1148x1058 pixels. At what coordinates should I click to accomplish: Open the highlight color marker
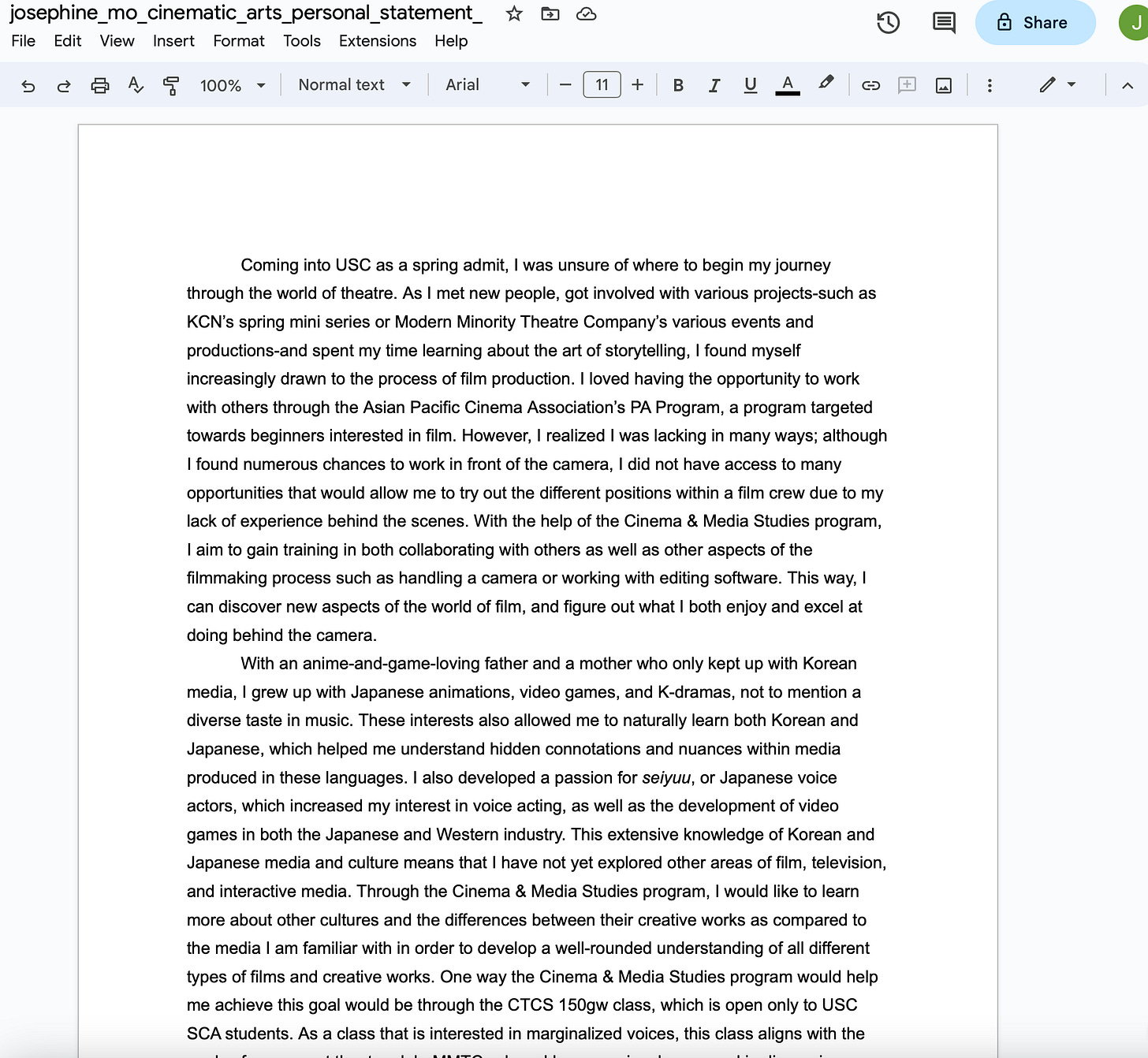826,83
